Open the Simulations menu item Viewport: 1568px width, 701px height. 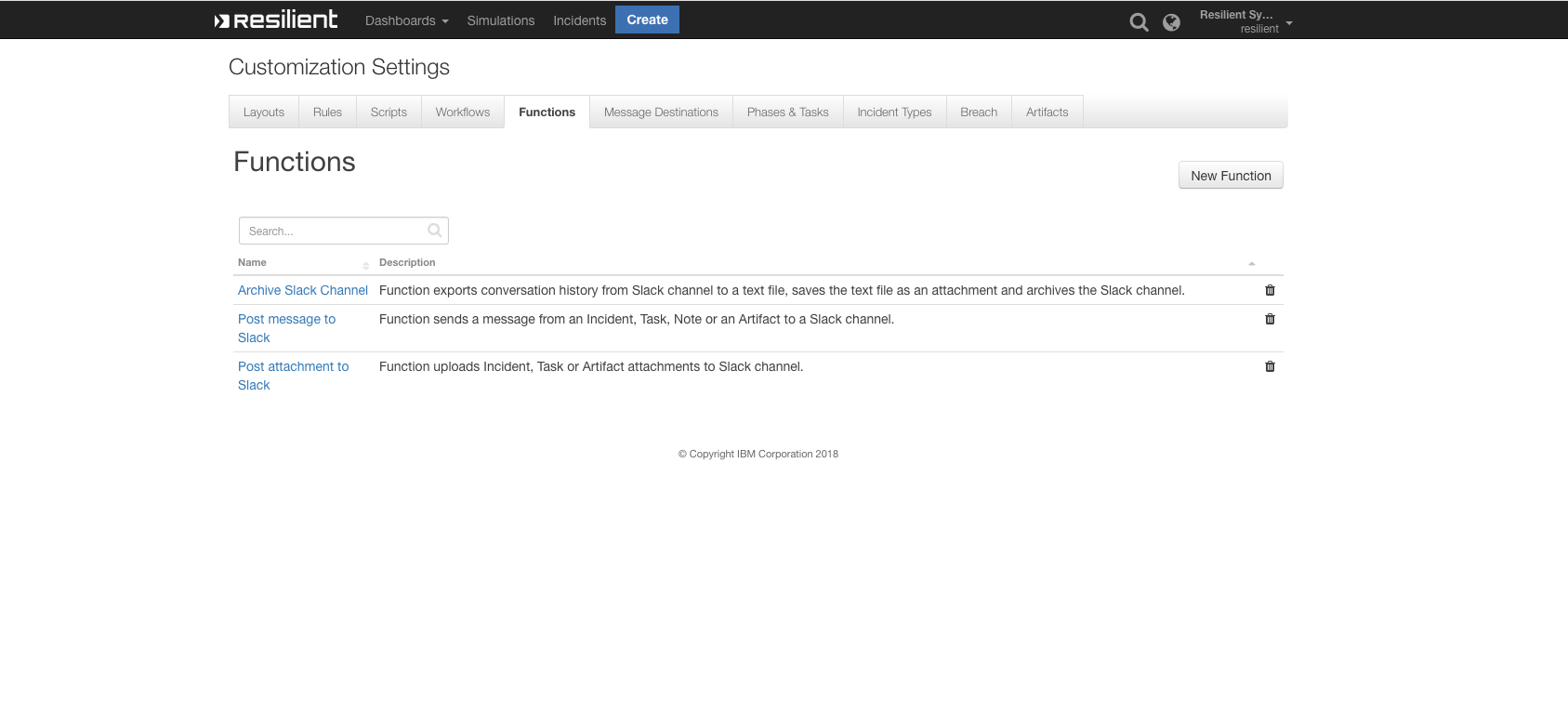(x=501, y=20)
